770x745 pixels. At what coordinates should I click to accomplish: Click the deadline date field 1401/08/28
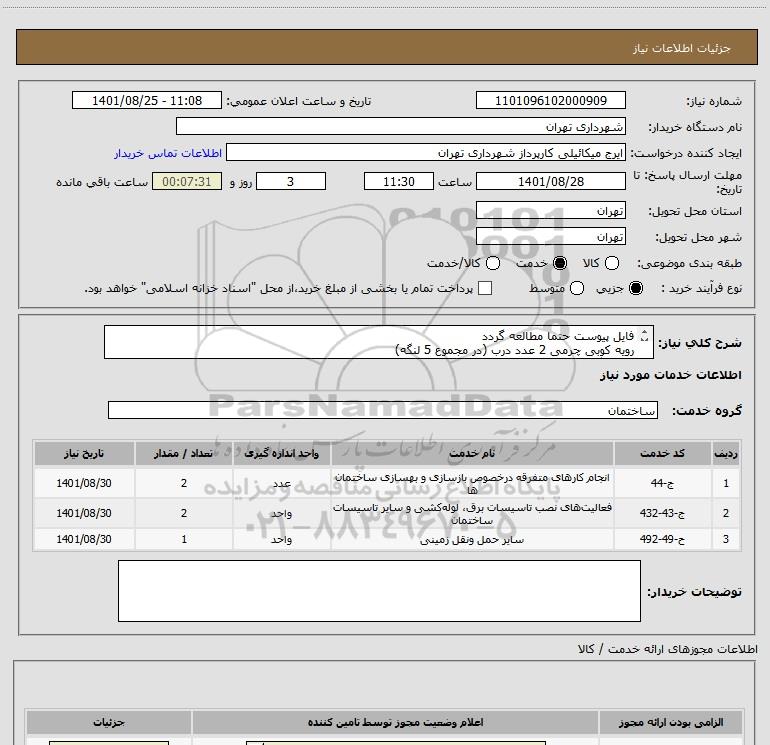pos(550,181)
